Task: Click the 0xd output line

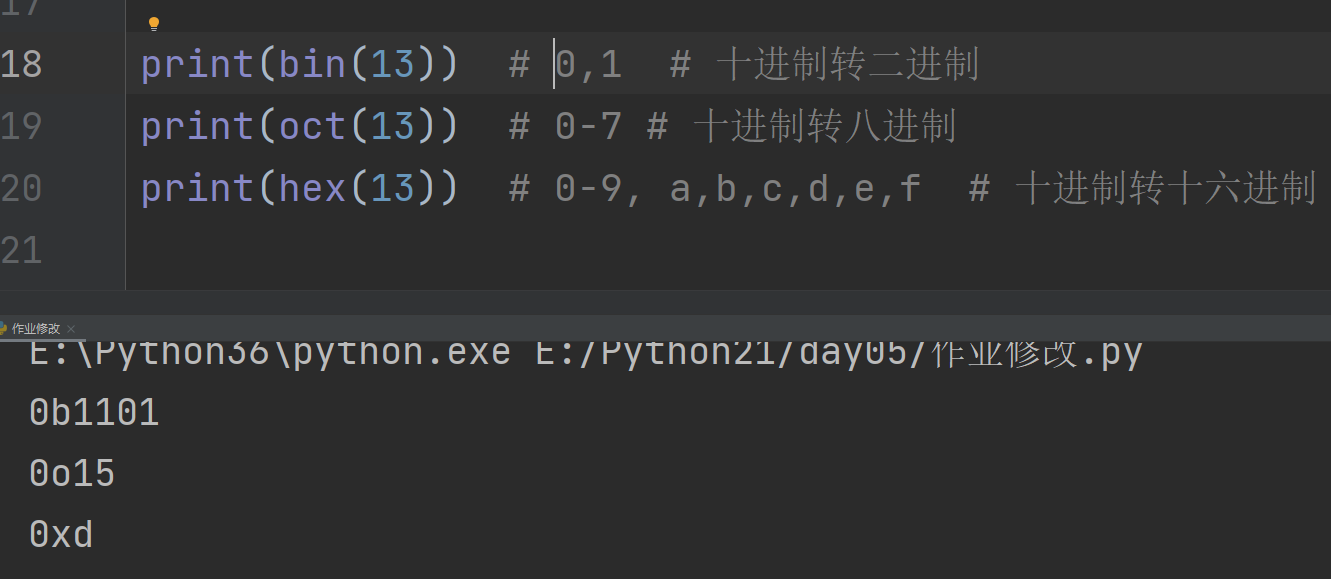Action: (x=61, y=534)
